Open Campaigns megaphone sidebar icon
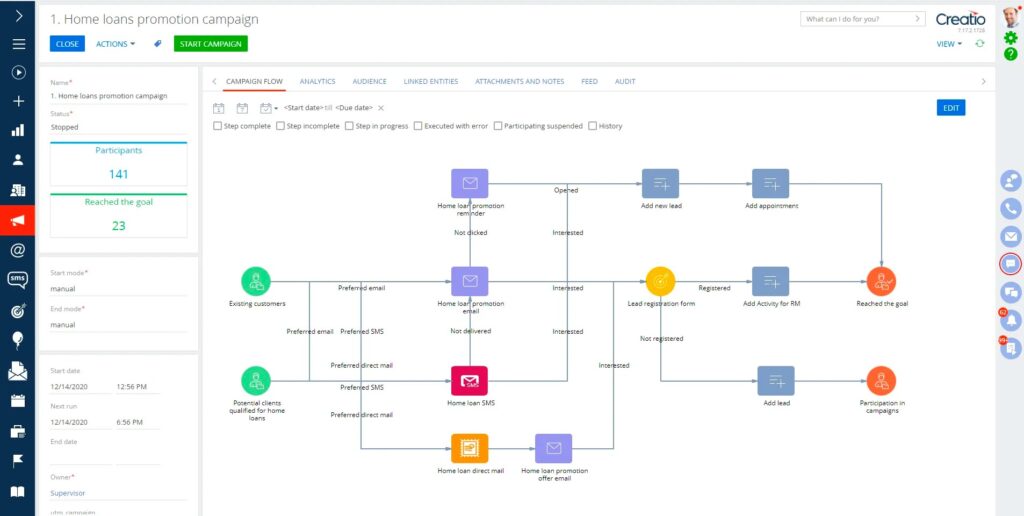Image resolution: width=1024 pixels, height=516 pixels. click(18, 221)
